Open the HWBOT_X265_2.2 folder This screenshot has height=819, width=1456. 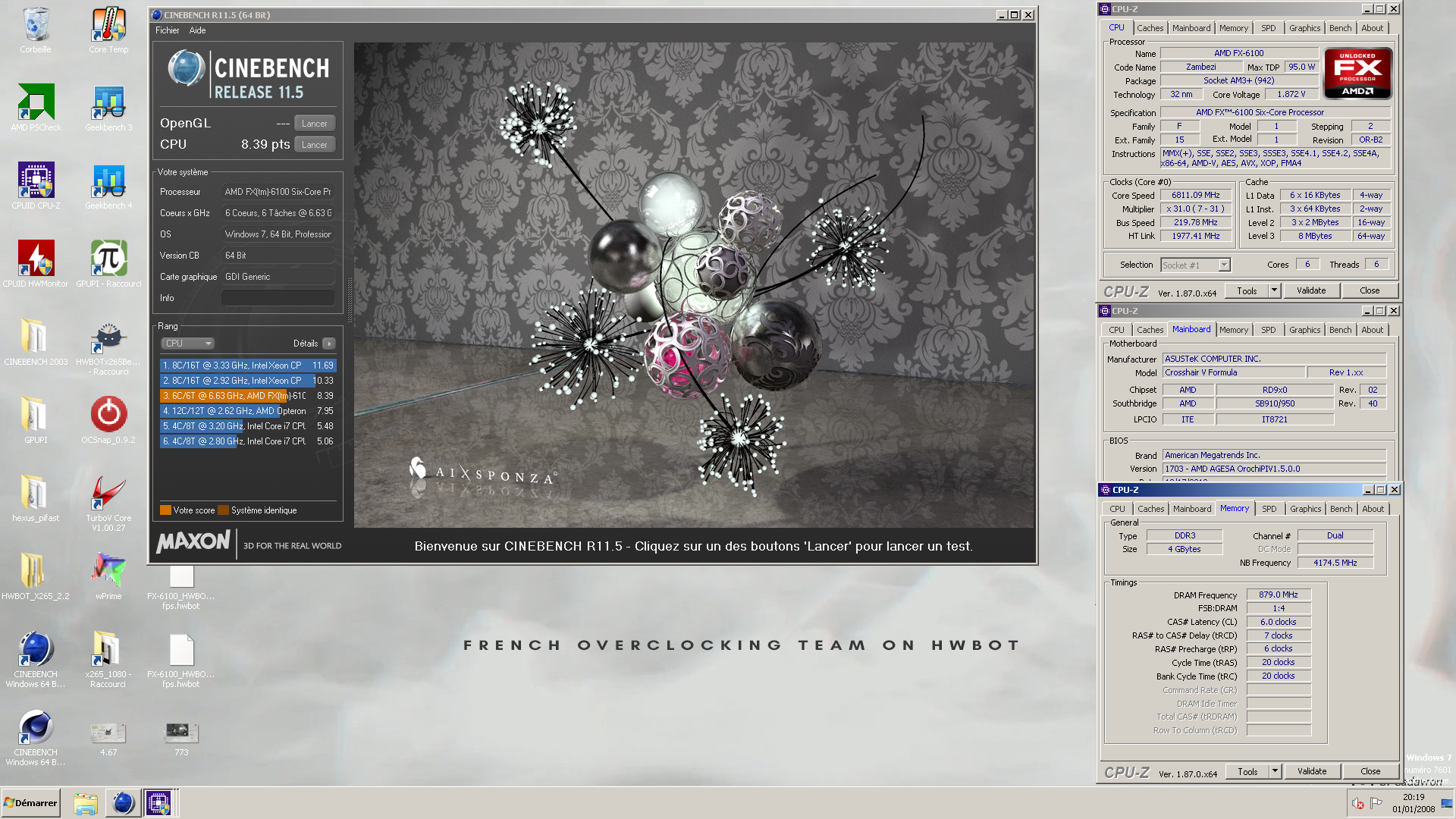coord(36,577)
